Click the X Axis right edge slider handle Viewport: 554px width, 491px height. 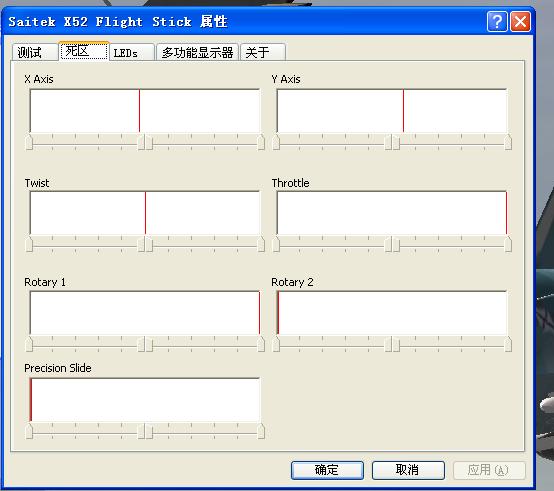point(261,142)
